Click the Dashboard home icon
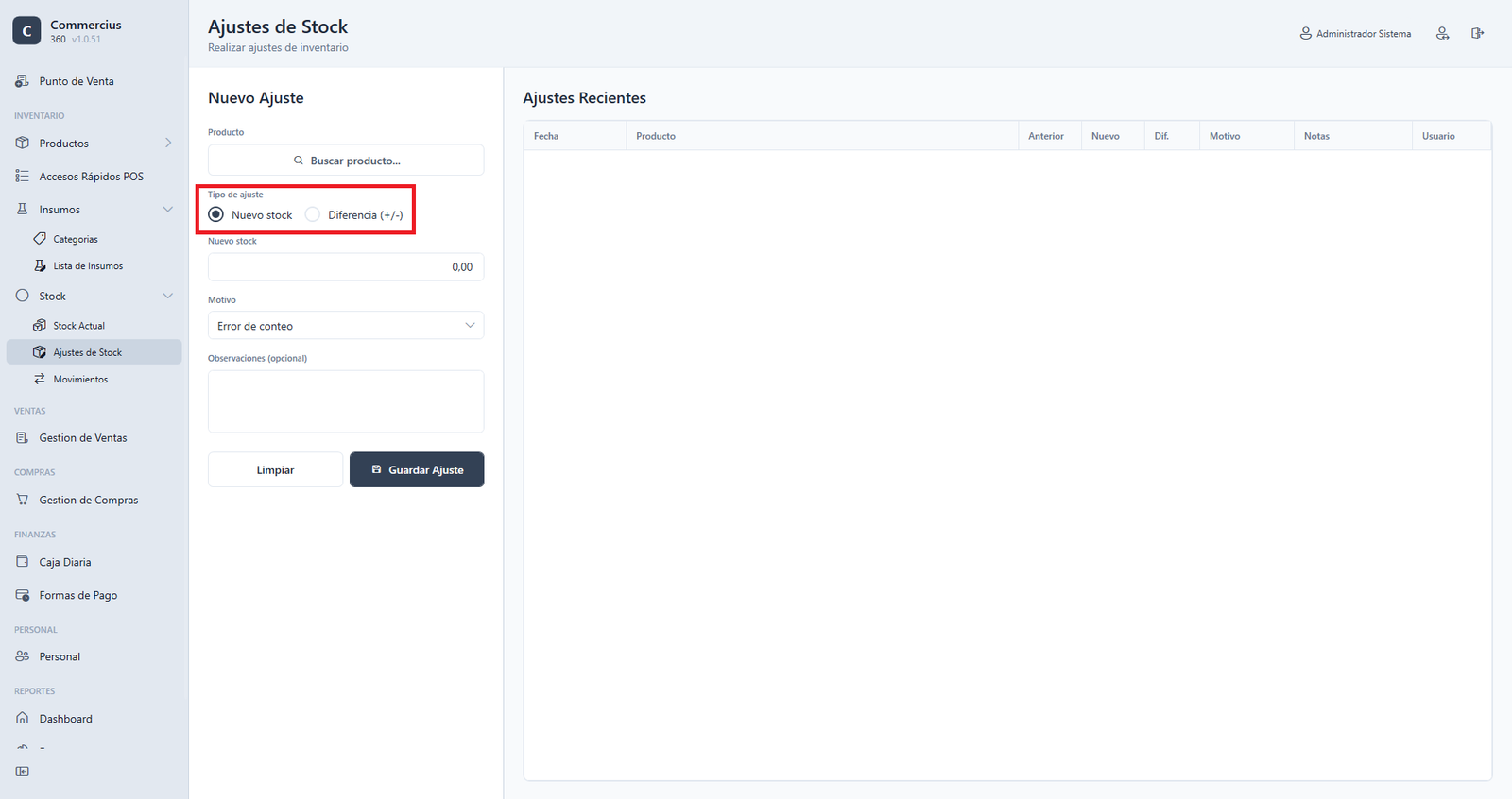Image resolution: width=1512 pixels, height=799 pixels. coord(23,719)
